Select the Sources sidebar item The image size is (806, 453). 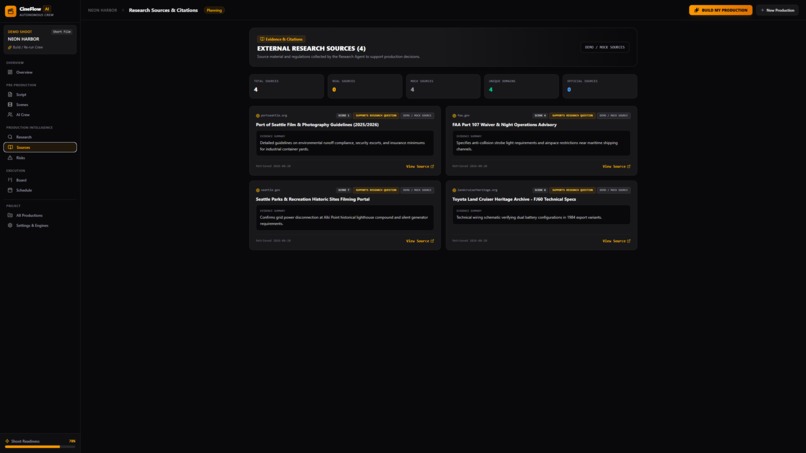click(x=40, y=148)
